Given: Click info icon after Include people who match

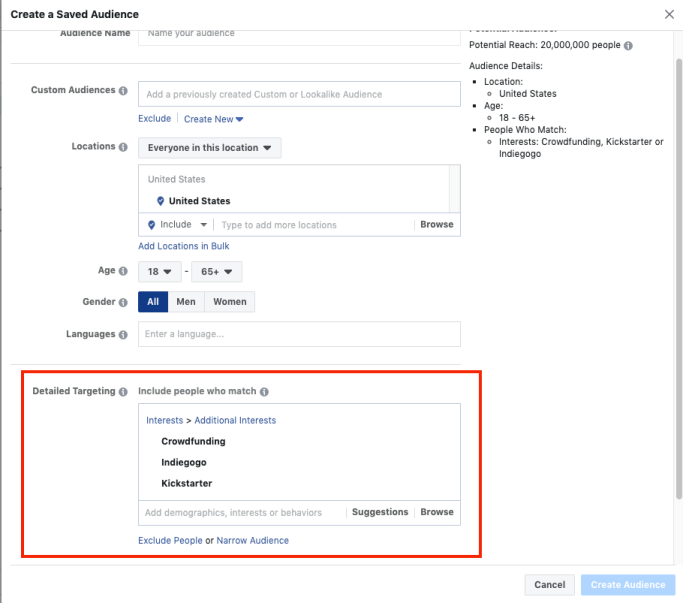Looking at the screenshot, I should [x=264, y=391].
